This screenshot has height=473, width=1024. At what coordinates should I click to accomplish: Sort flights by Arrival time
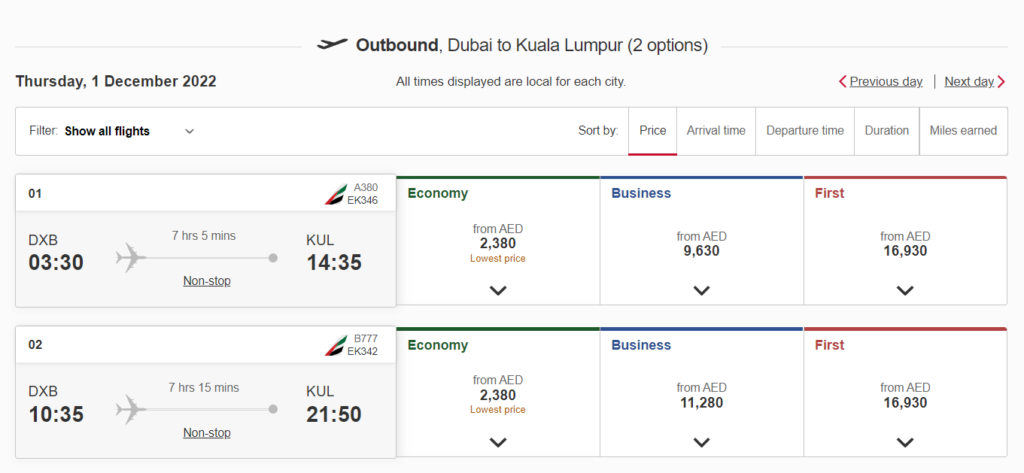716,131
